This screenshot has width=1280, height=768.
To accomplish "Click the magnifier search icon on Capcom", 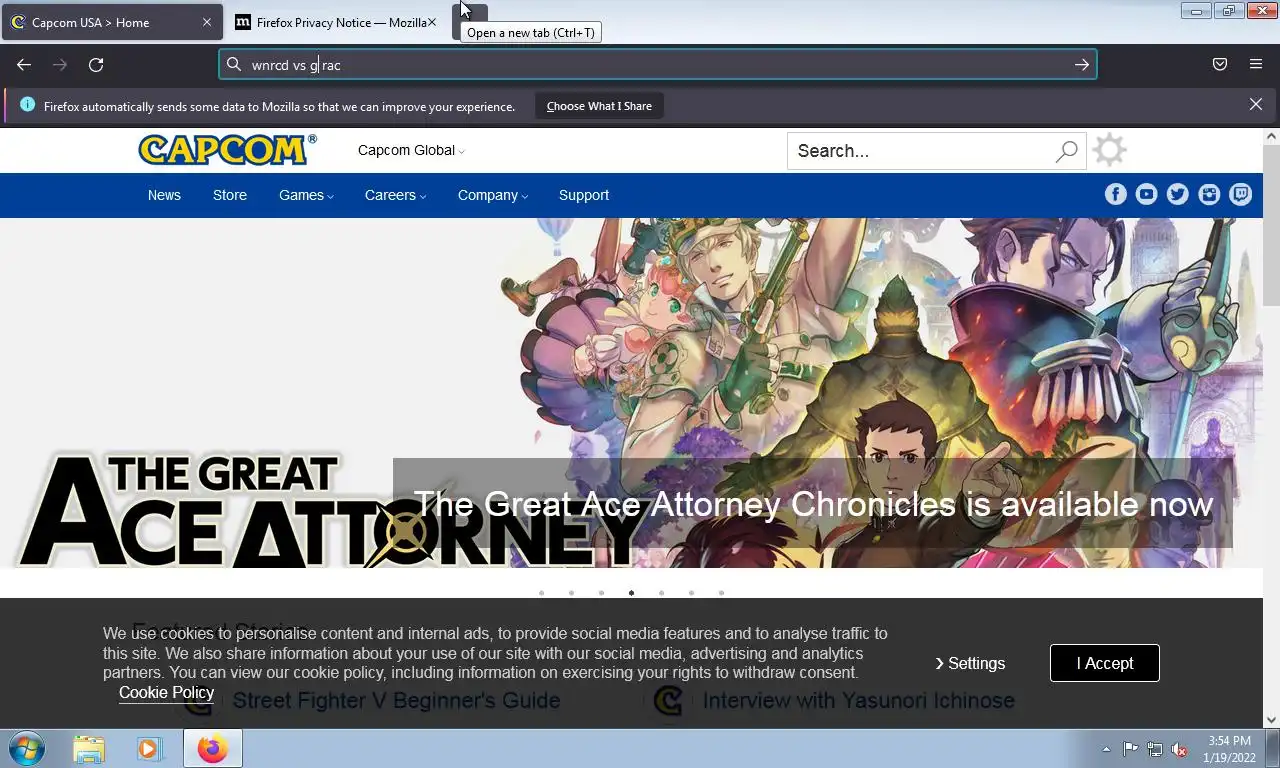I will click(x=1067, y=151).
